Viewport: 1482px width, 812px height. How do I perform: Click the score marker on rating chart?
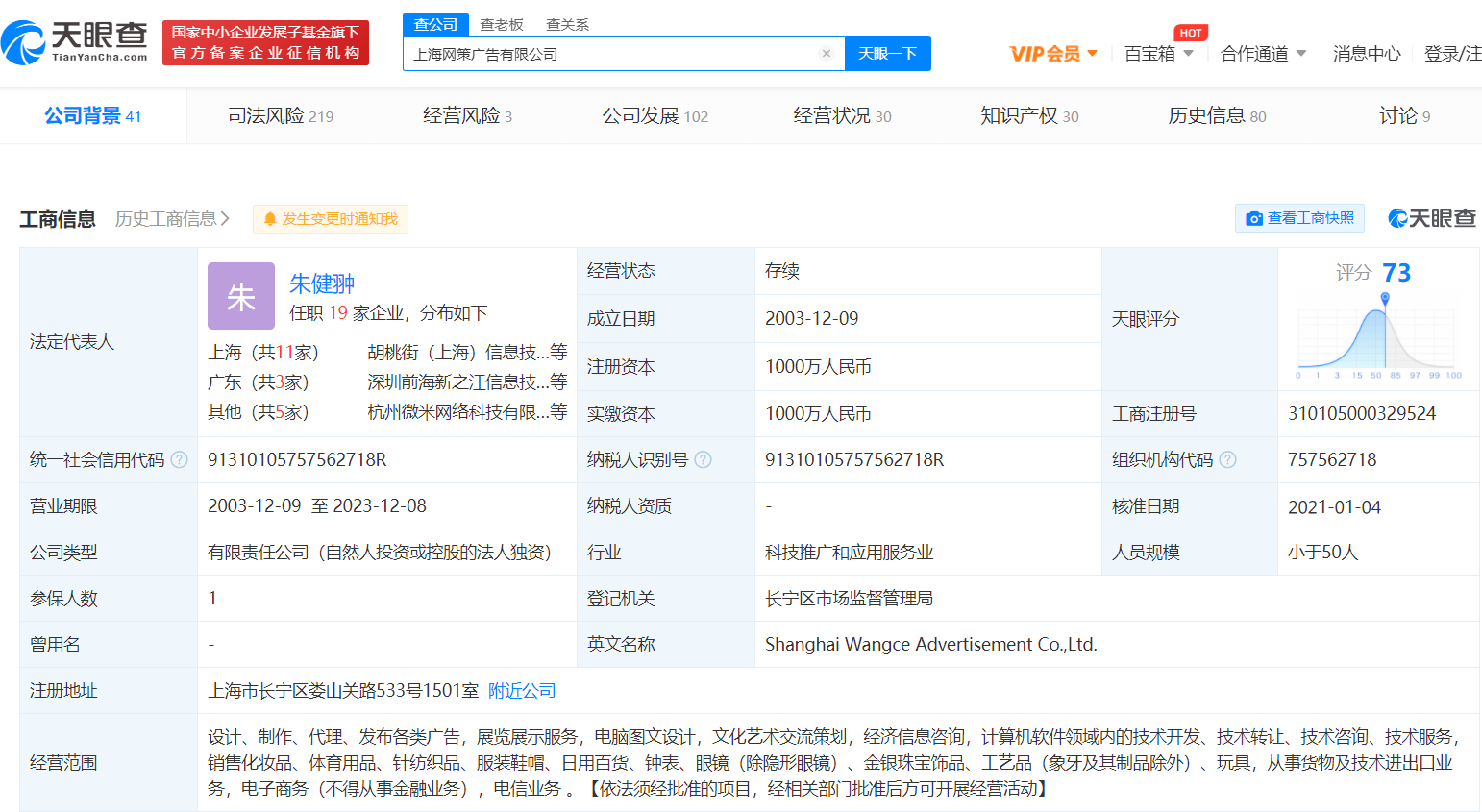point(1385,299)
